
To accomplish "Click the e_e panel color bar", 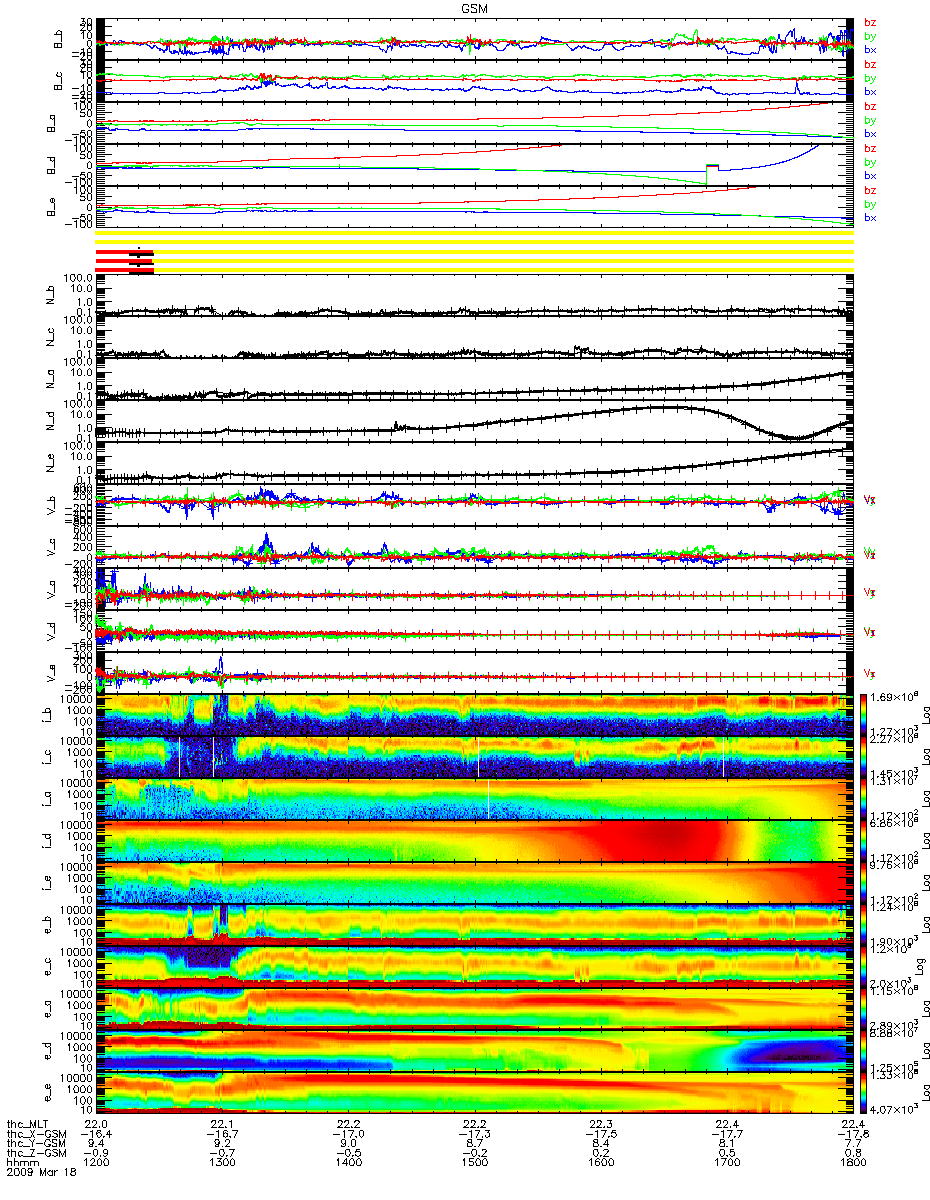I will pyautogui.click(x=863, y=1094).
